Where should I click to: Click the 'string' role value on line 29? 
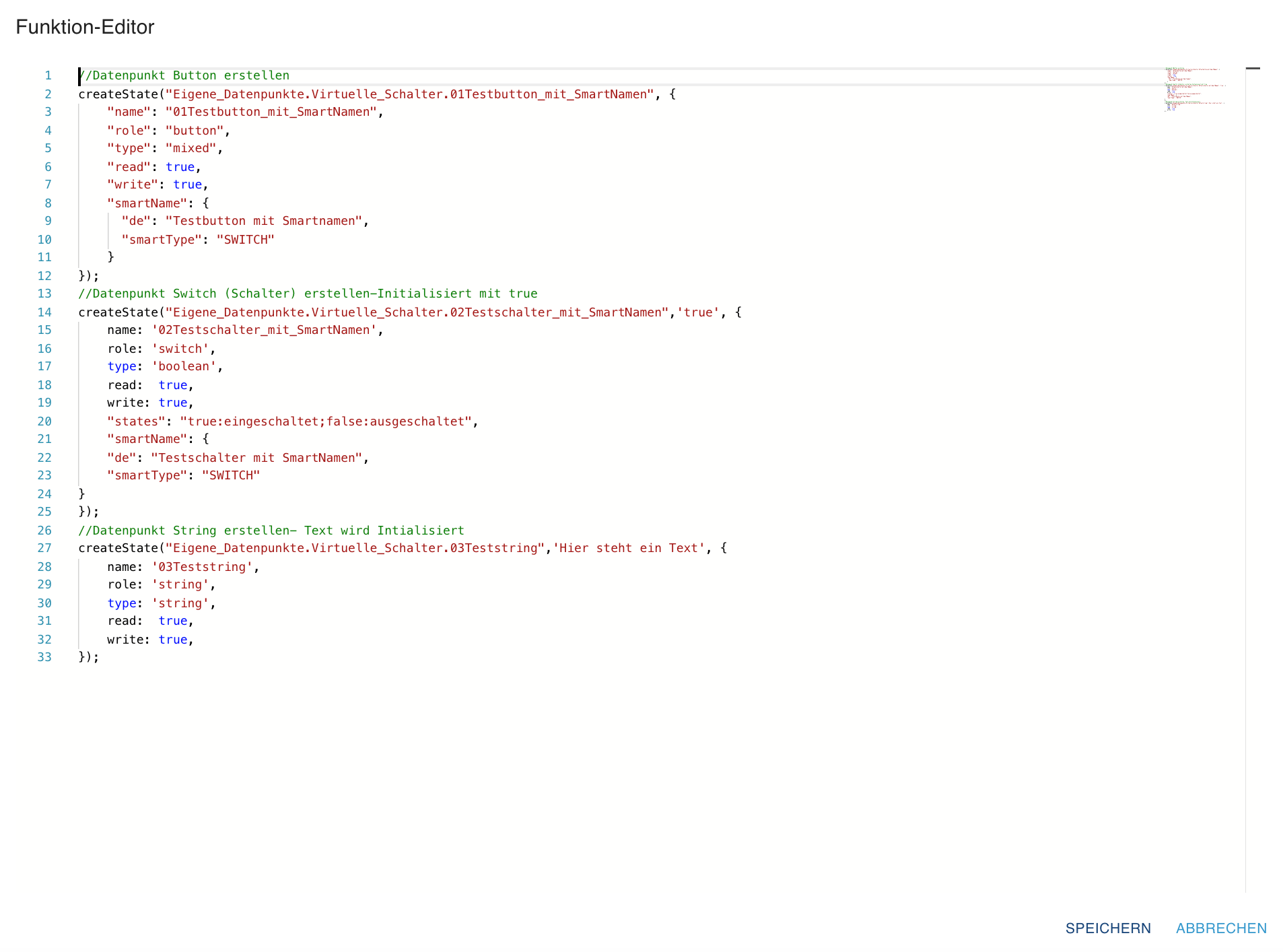click(x=180, y=584)
